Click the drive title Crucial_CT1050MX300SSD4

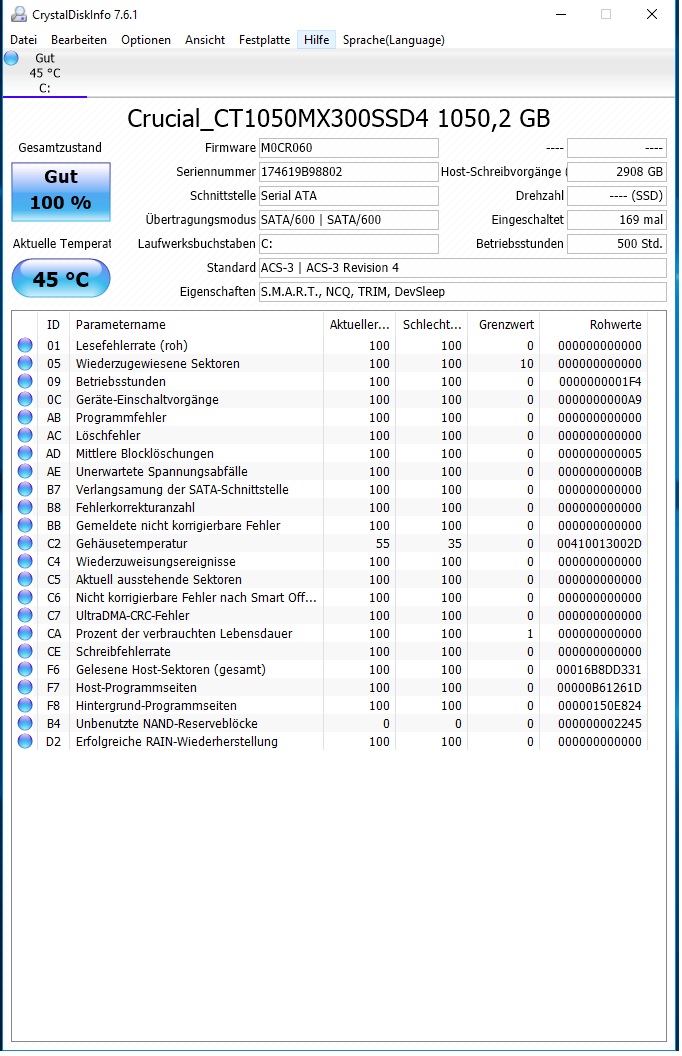(278, 119)
